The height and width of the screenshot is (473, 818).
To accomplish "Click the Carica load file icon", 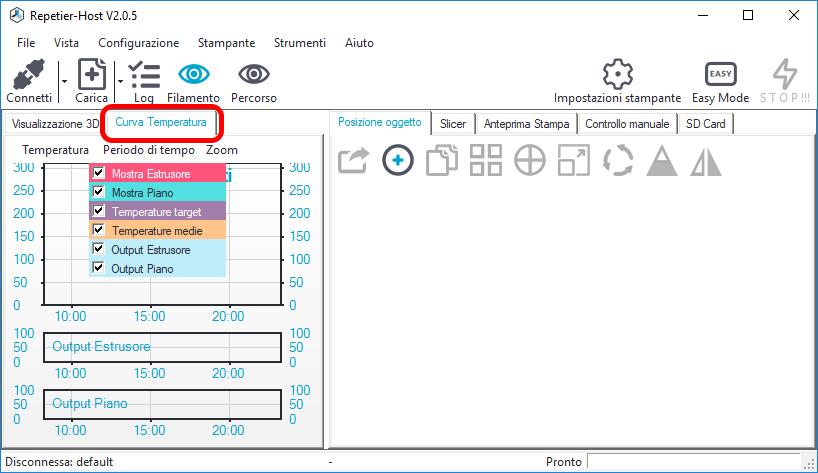I will pos(92,74).
